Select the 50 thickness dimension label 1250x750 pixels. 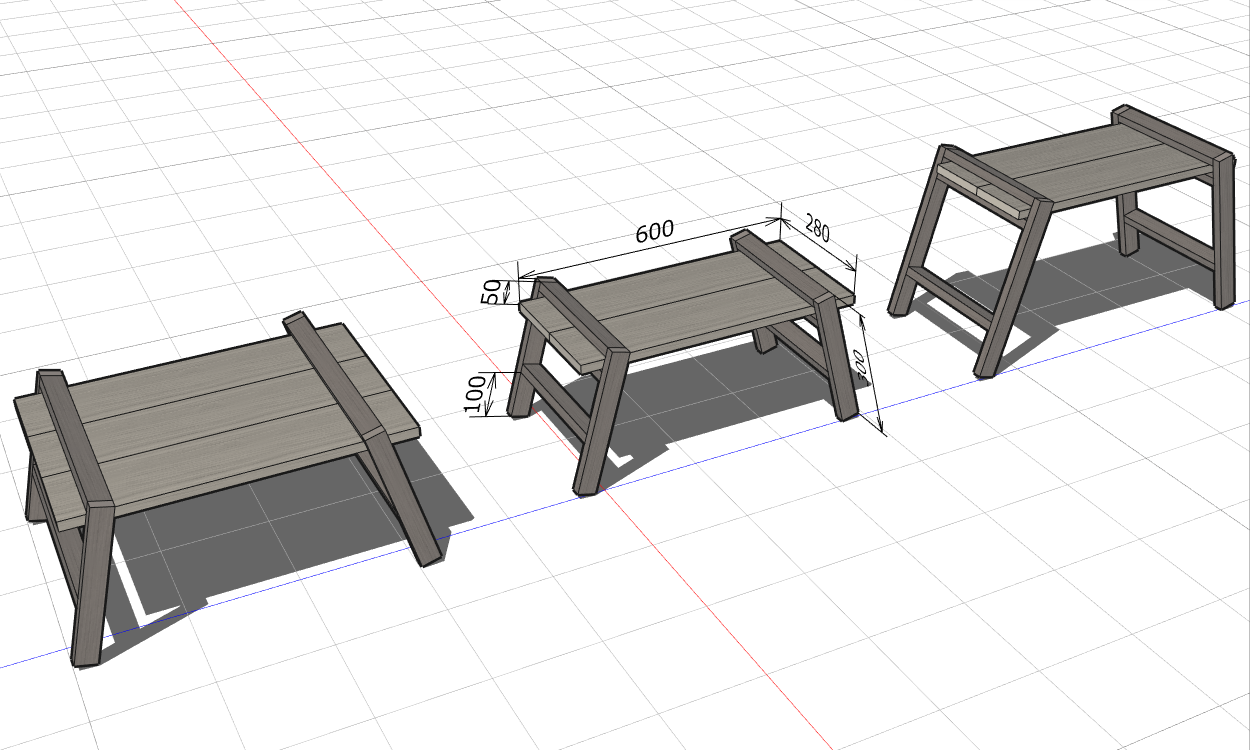pos(491,292)
